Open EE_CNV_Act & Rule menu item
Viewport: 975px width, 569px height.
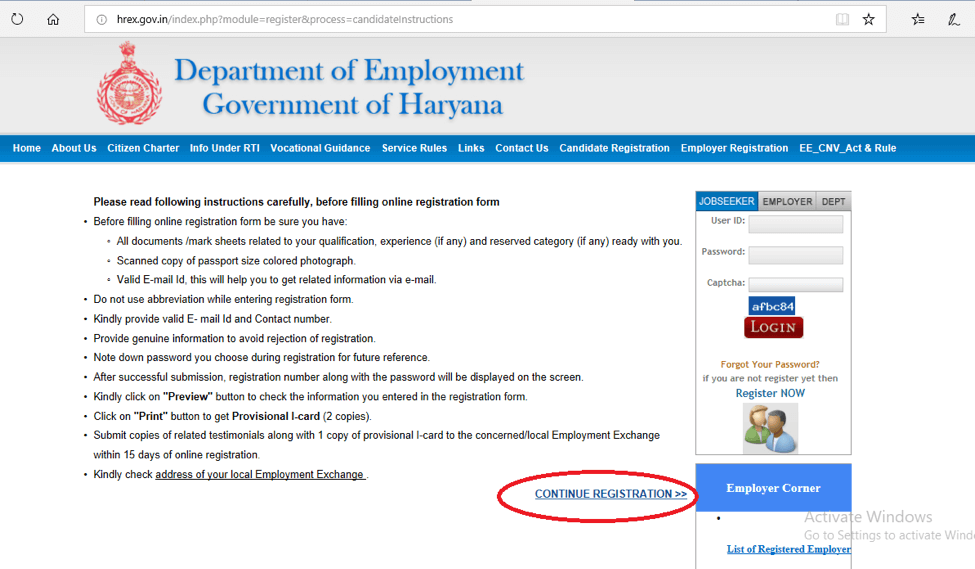point(848,148)
